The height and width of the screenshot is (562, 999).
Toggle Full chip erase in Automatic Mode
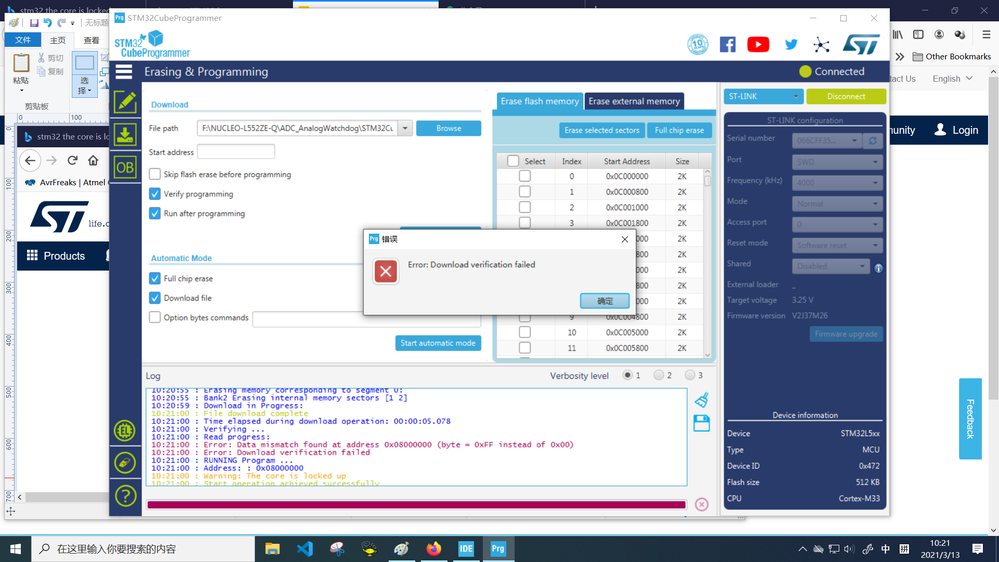click(155, 278)
